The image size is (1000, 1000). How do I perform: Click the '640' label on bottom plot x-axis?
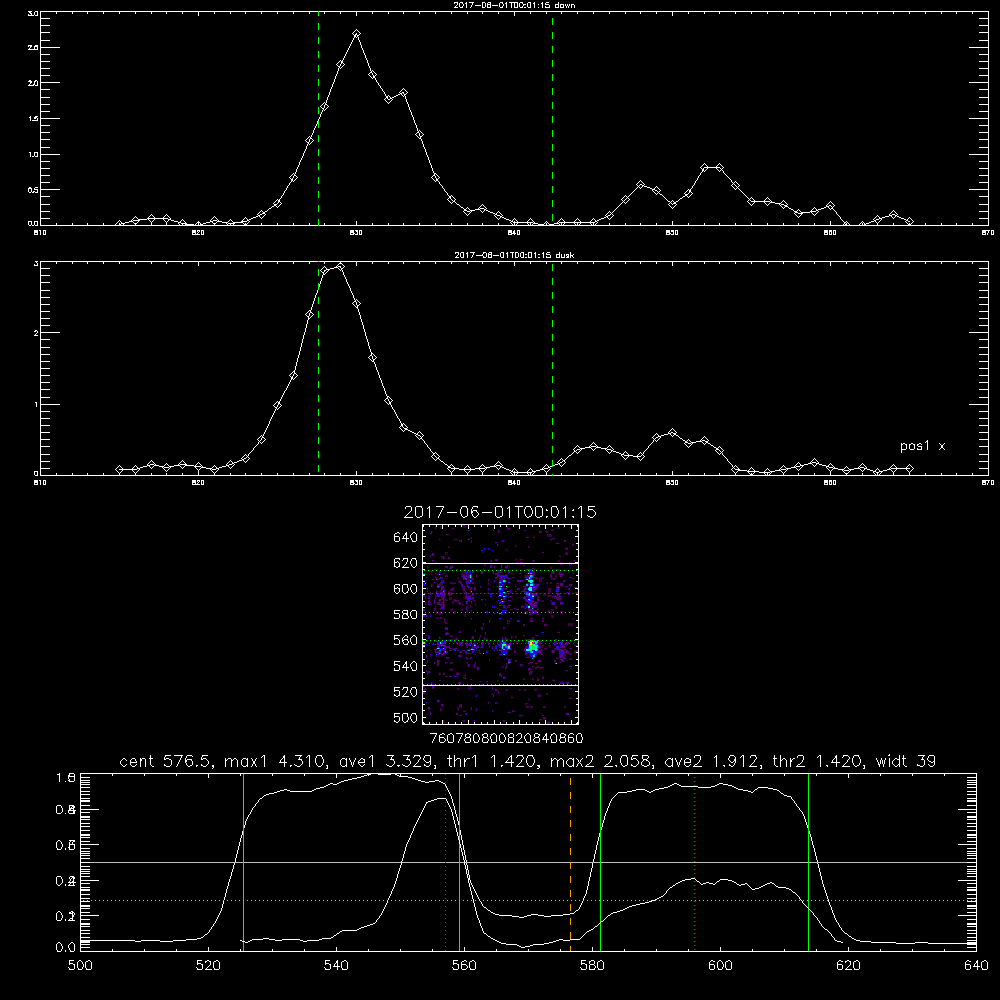tap(976, 966)
